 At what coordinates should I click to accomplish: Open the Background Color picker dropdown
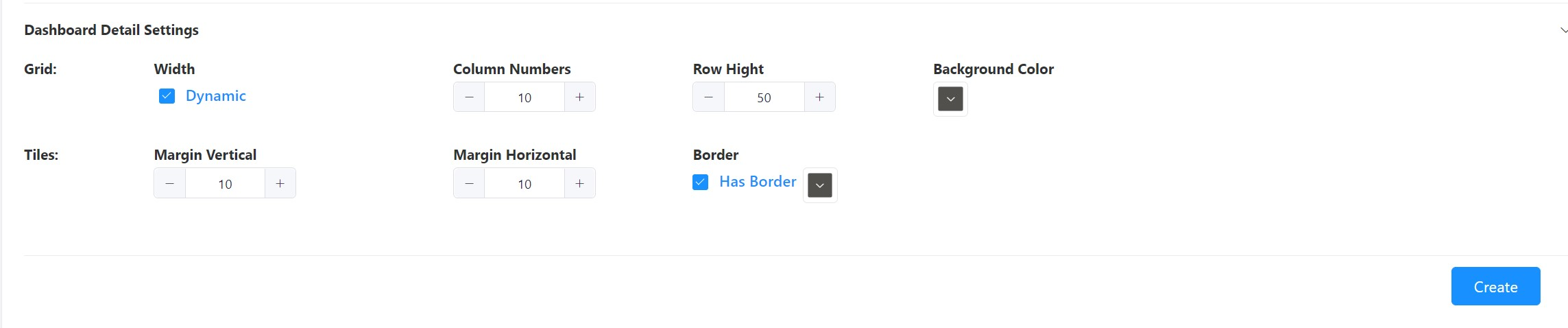pos(950,99)
